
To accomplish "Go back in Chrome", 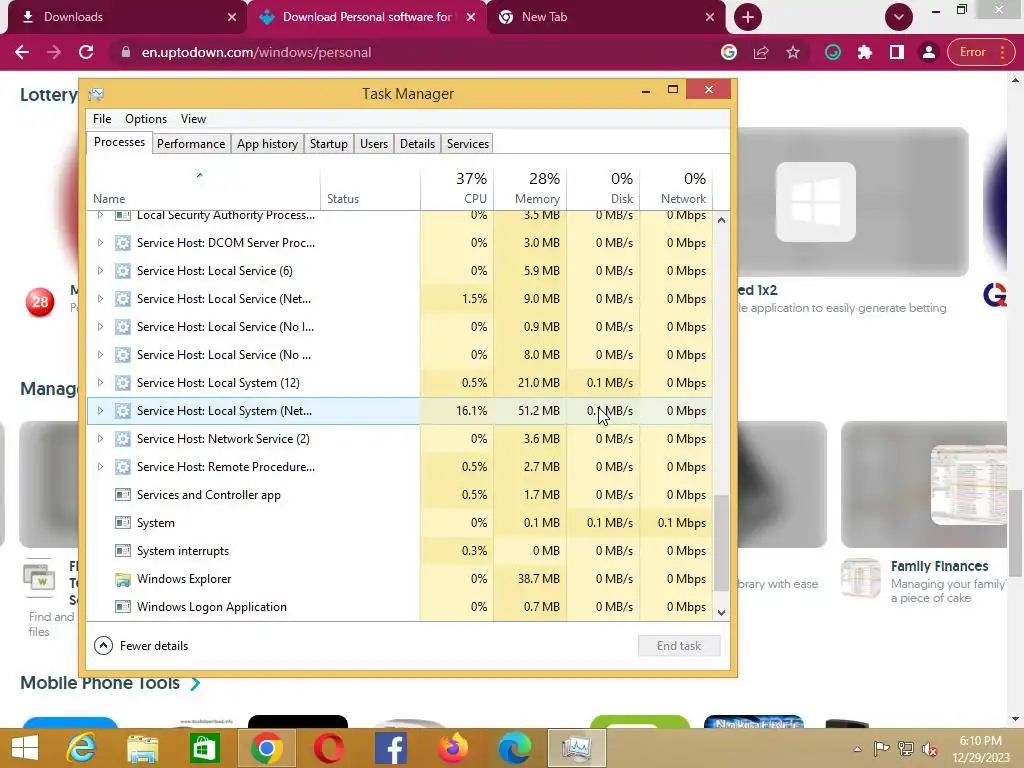I will [22, 52].
